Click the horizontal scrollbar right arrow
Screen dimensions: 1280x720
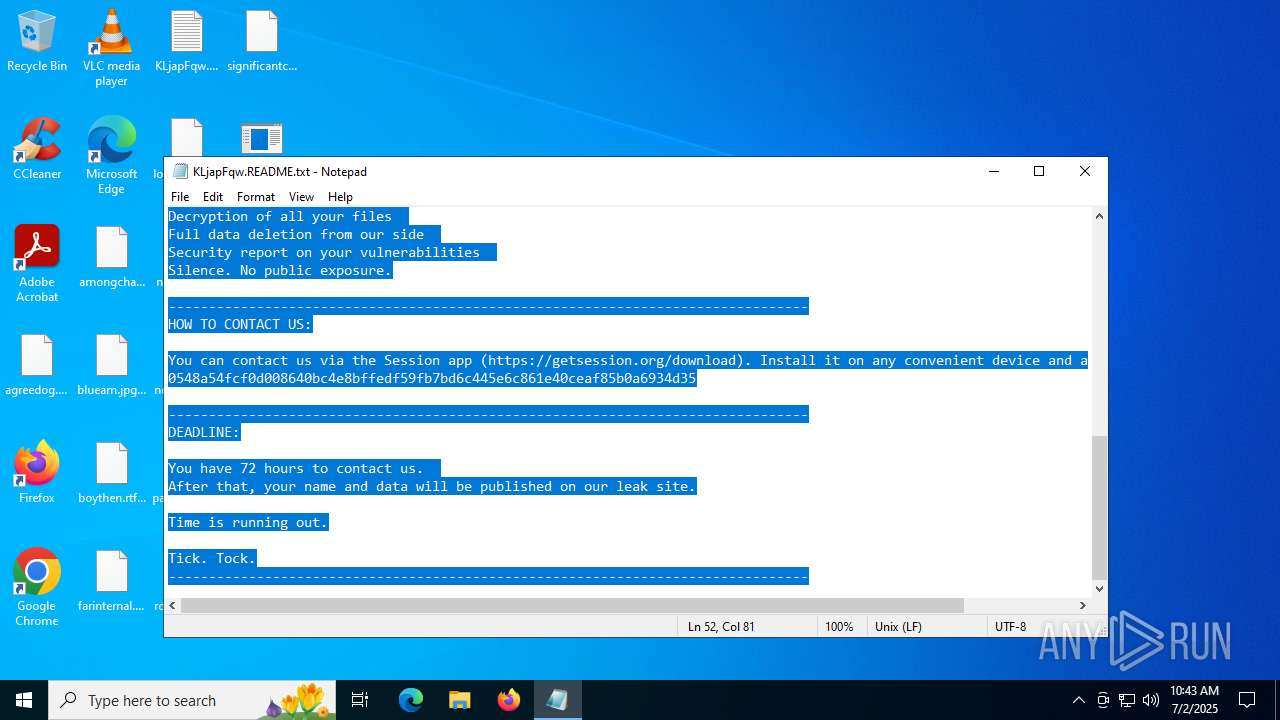tap(1082, 605)
